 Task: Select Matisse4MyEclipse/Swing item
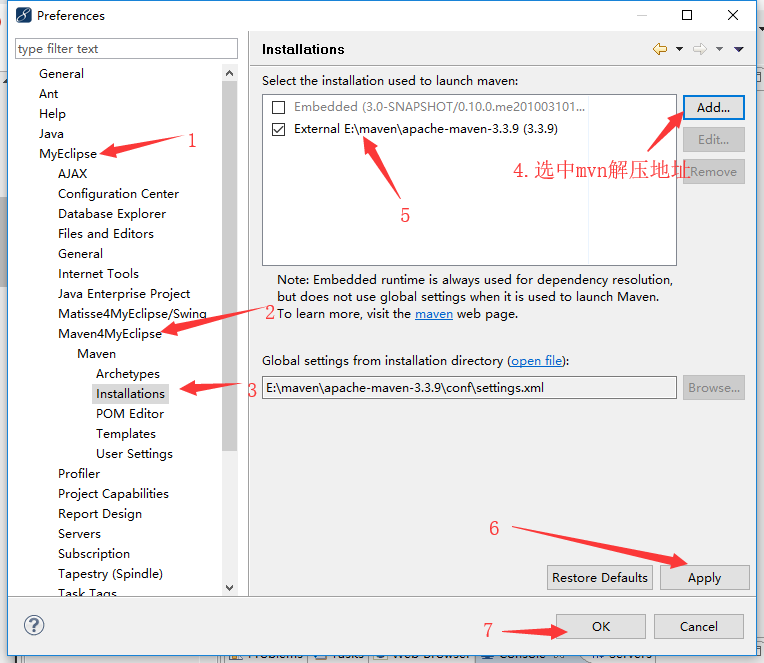click(133, 314)
